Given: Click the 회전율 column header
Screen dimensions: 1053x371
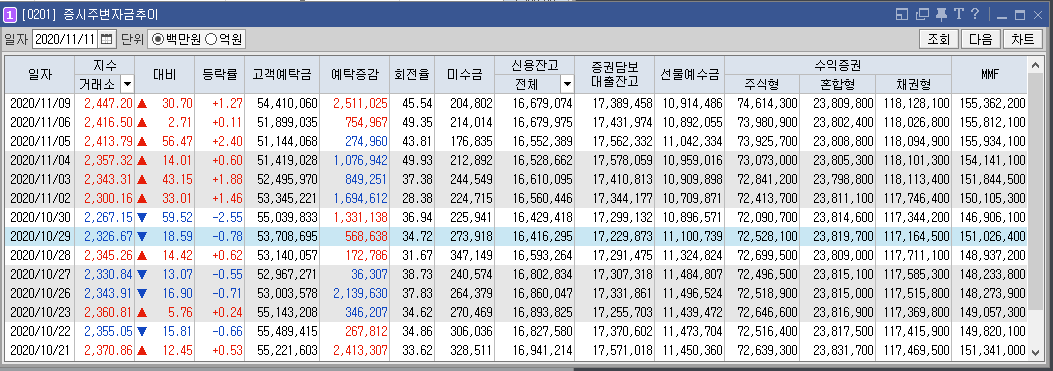Looking at the screenshot, I should tap(412, 75).
